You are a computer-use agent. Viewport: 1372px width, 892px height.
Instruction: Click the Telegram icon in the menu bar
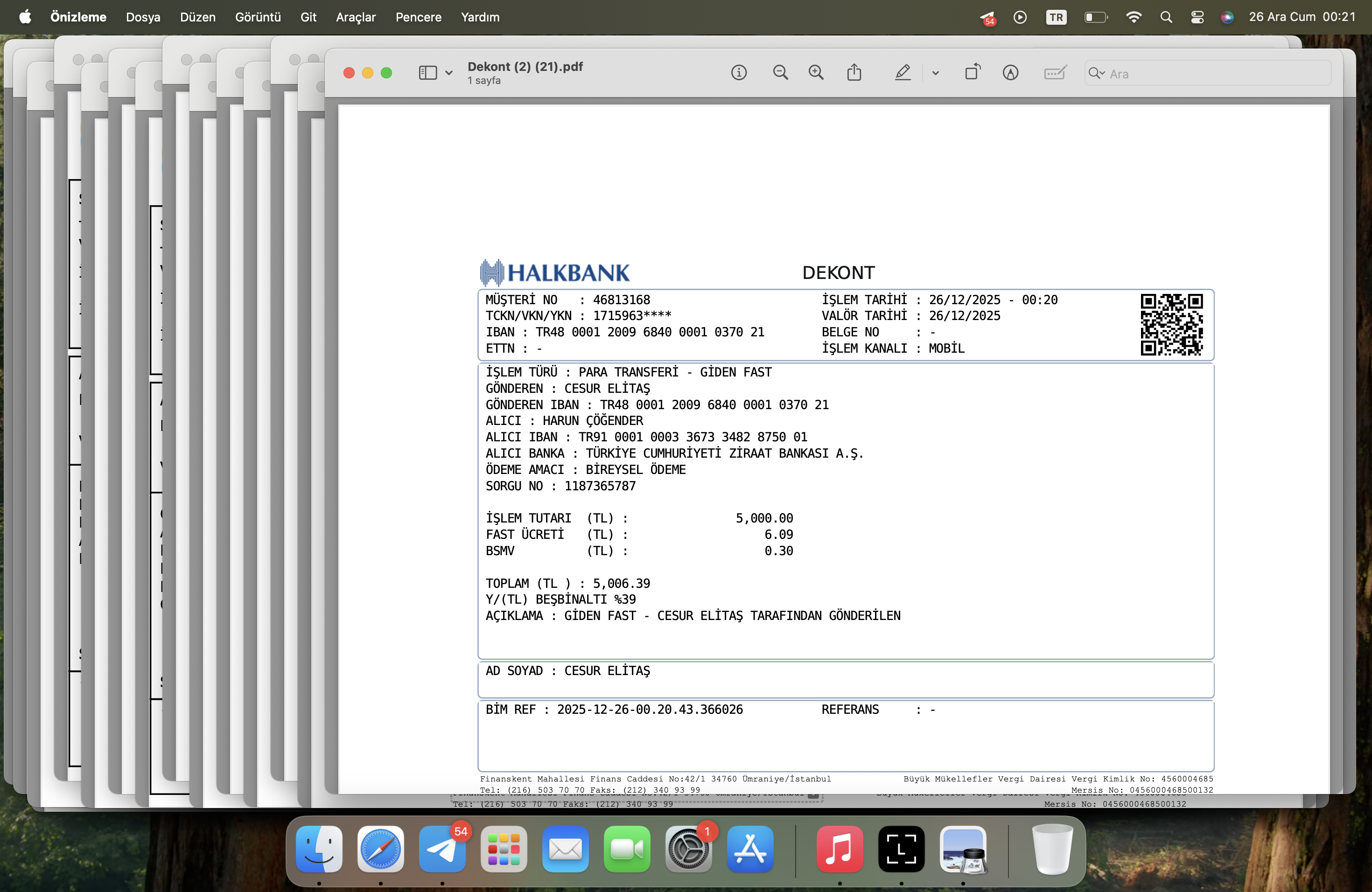point(987,18)
